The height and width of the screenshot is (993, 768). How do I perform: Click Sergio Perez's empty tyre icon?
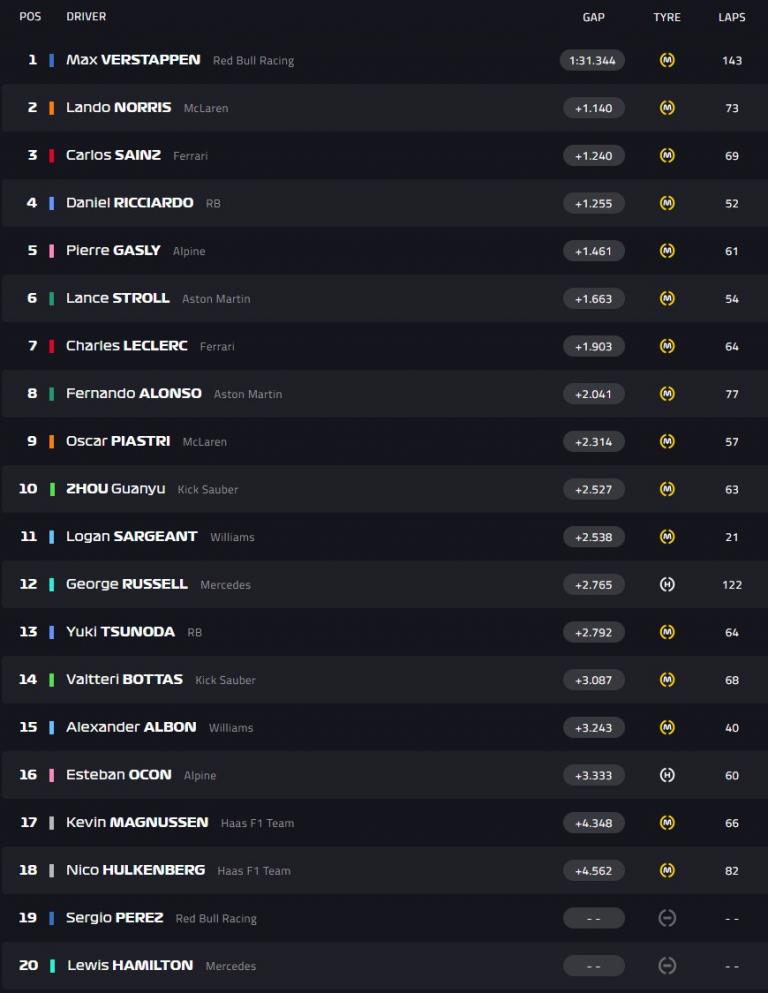(667, 918)
